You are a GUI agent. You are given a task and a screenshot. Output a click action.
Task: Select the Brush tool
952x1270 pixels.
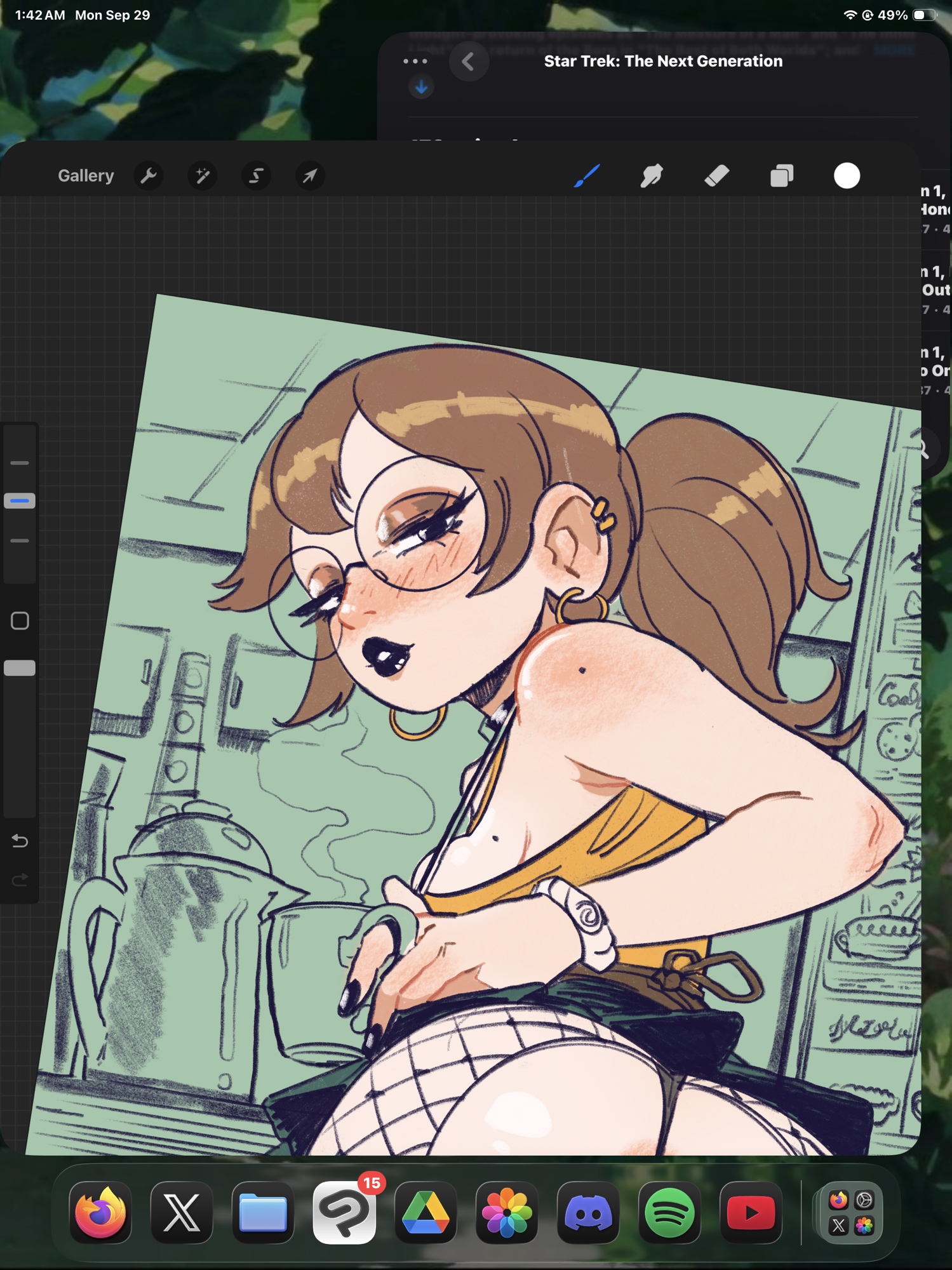[587, 175]
